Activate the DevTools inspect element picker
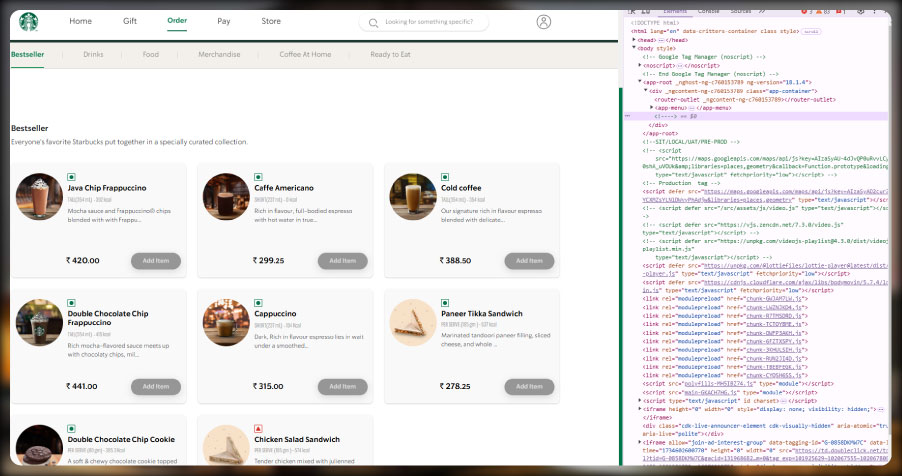This screenshot has width=902, height=476. click(632, 10)
